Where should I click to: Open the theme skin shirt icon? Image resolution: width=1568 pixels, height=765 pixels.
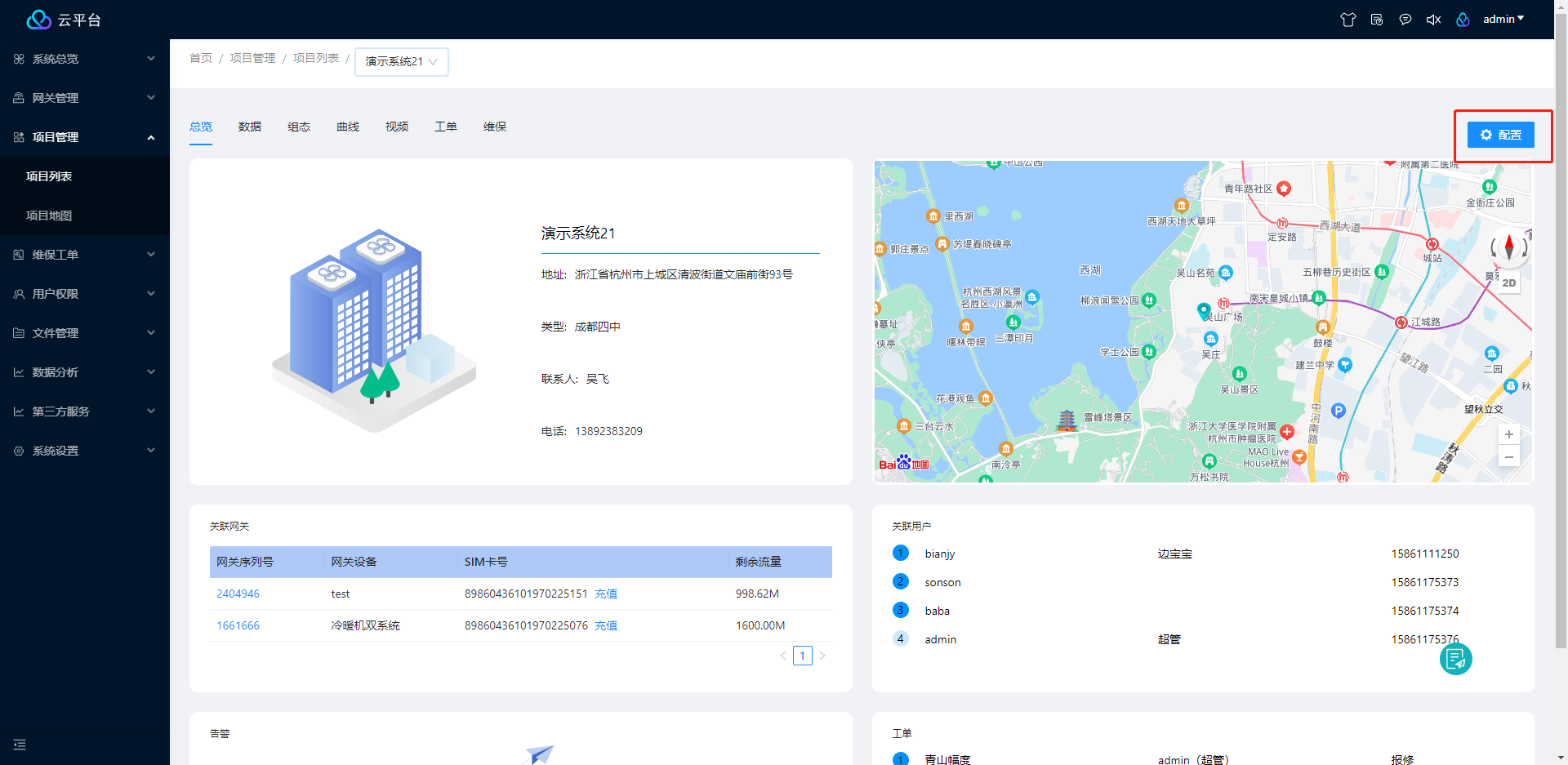(1347, 20)
